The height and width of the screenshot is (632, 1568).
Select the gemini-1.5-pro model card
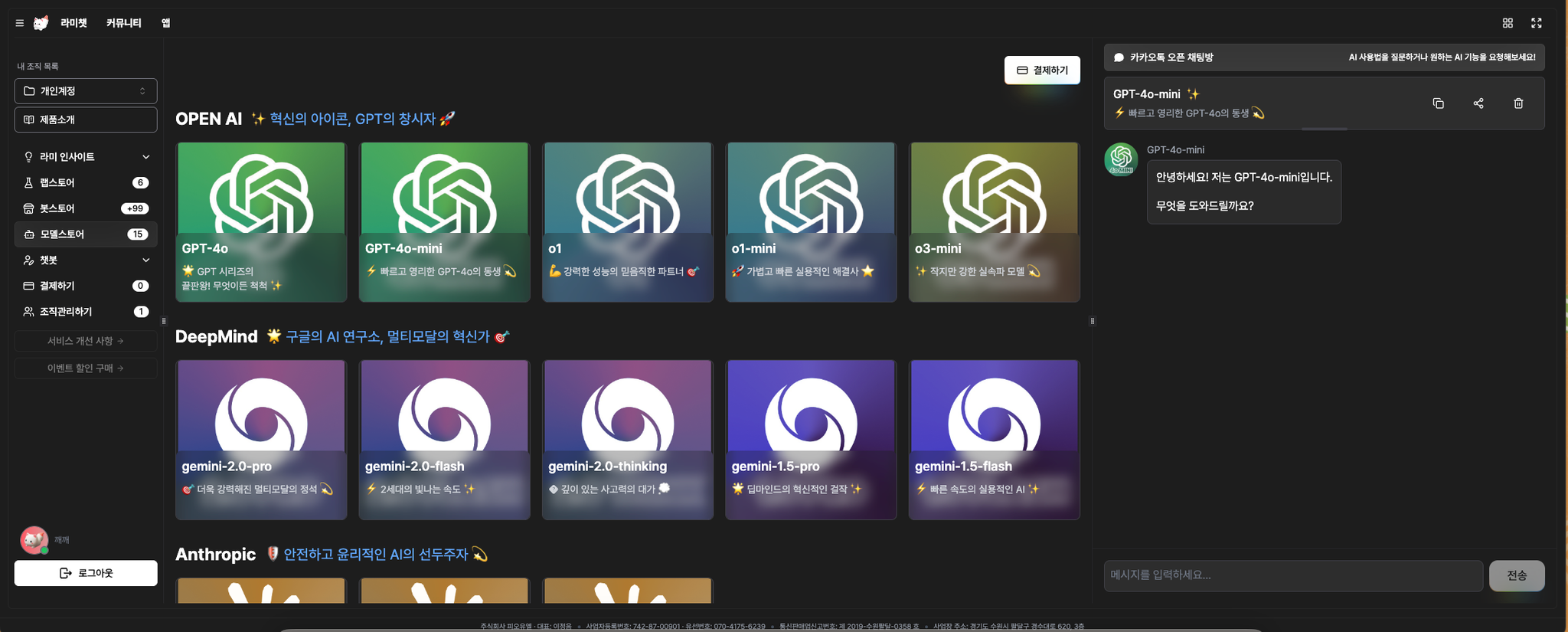click(x=811, y=440)
